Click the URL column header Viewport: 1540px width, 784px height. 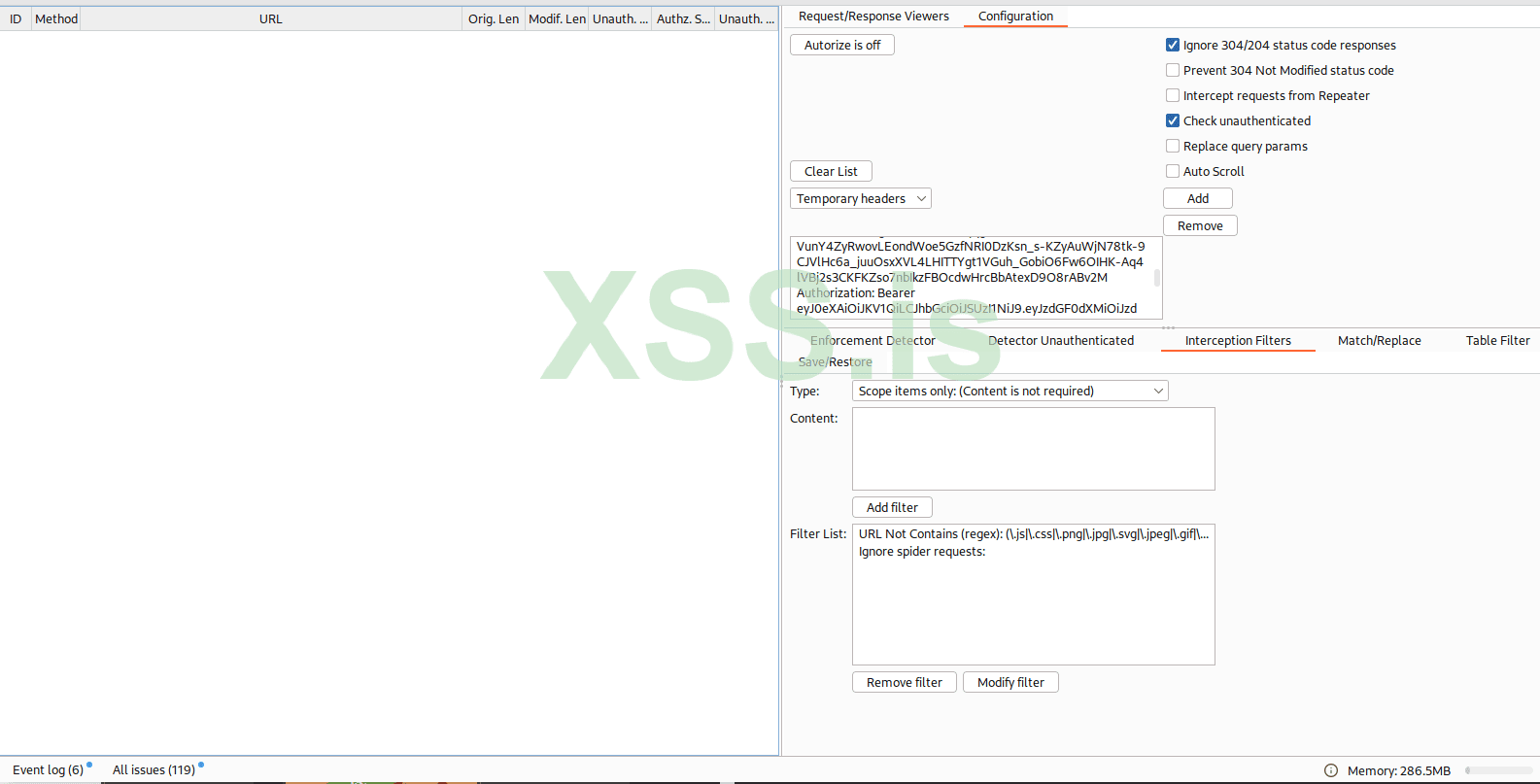coord(271,18)
